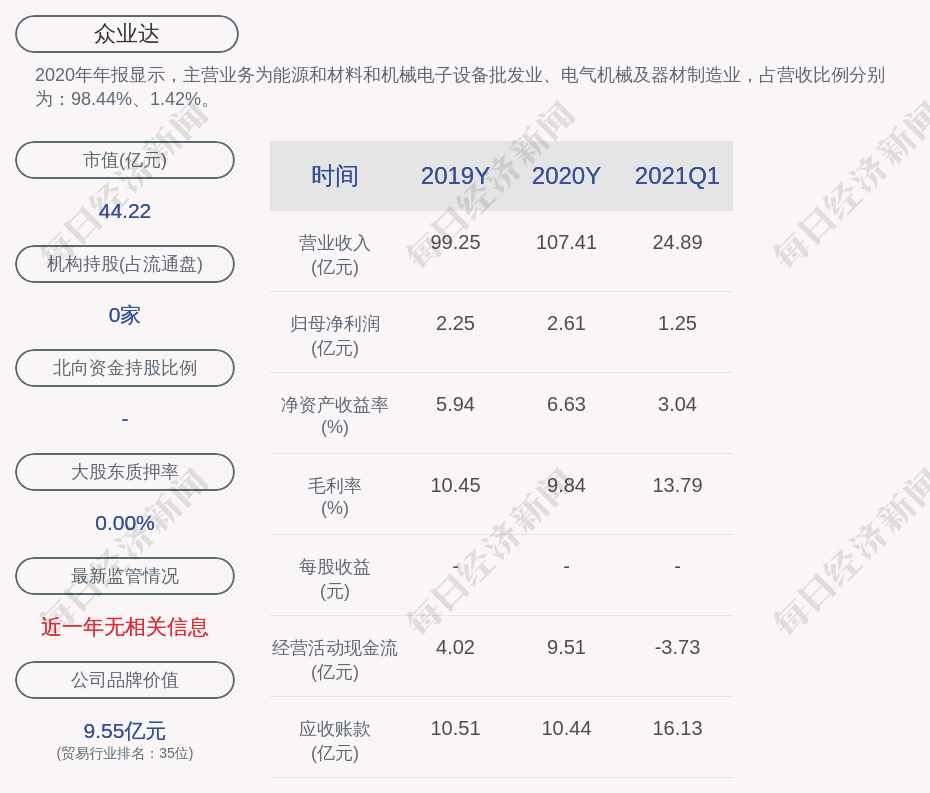
Task: Click the dash under 北向资金持股比例
Action: [x=125, y=419]
